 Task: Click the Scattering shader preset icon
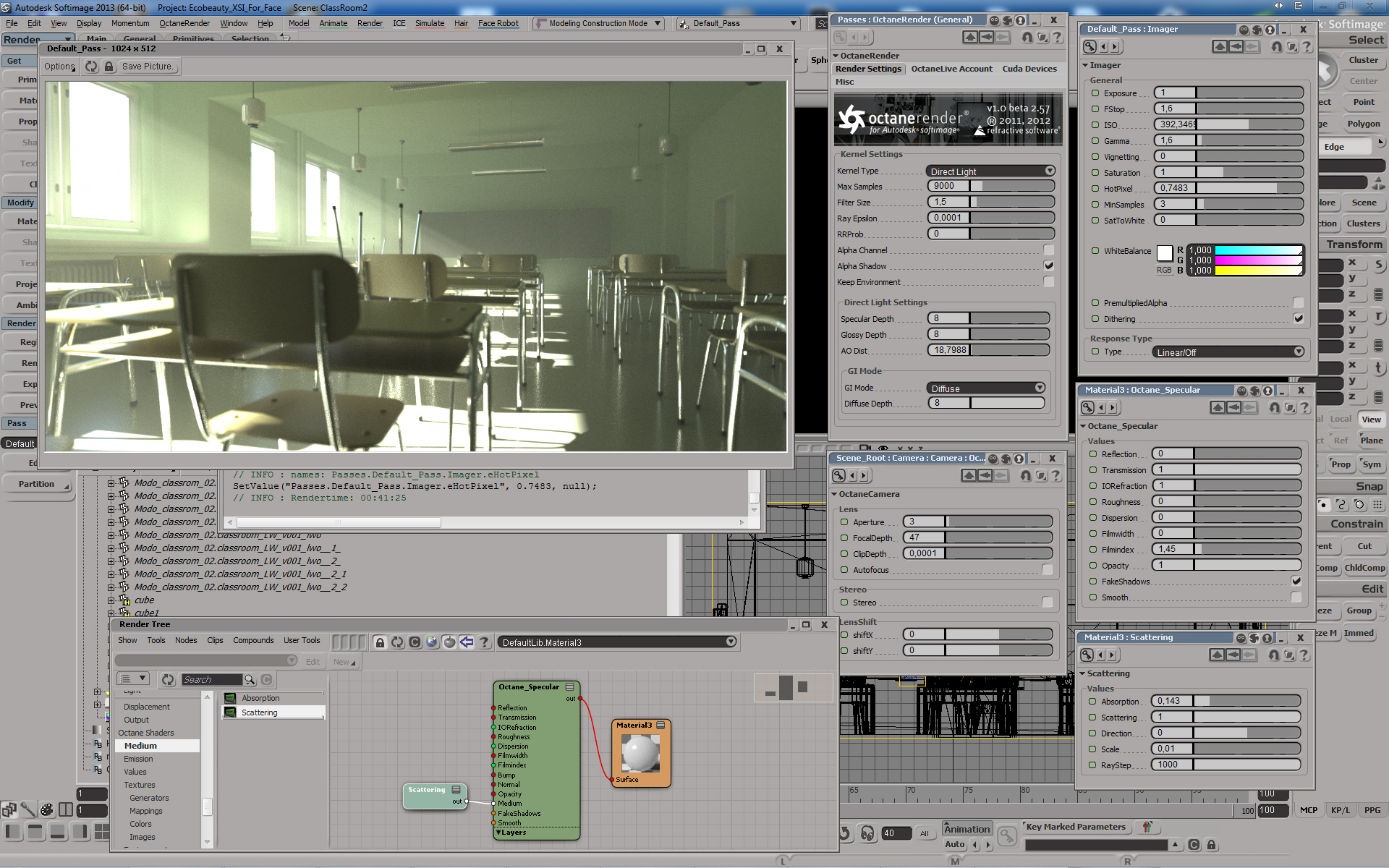[x=230, y=712]
